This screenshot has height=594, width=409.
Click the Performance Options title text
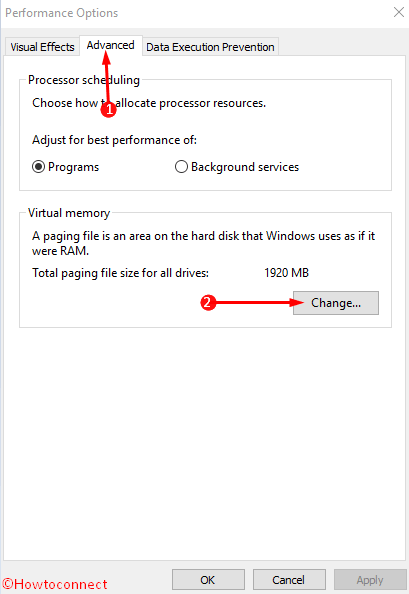61,13
